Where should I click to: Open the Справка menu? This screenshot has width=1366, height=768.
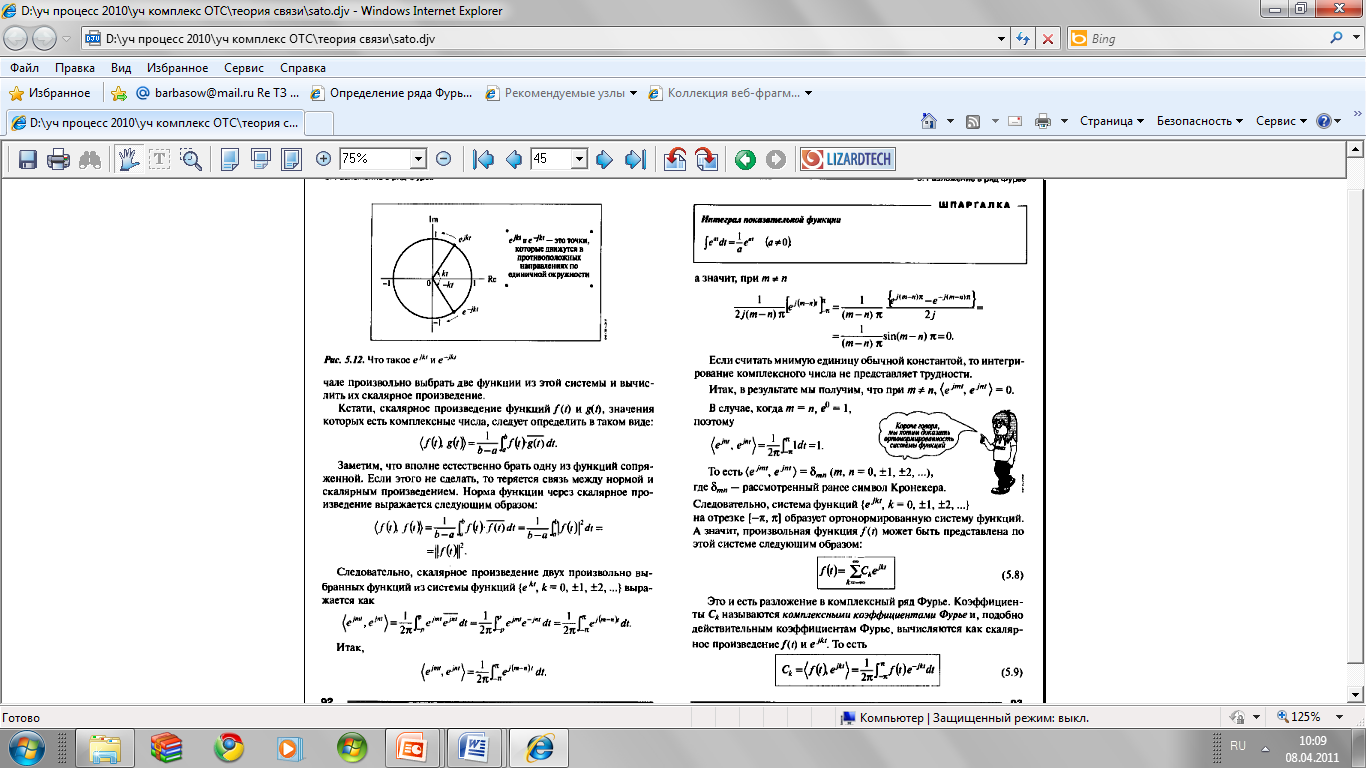click(x=303, y=68)
